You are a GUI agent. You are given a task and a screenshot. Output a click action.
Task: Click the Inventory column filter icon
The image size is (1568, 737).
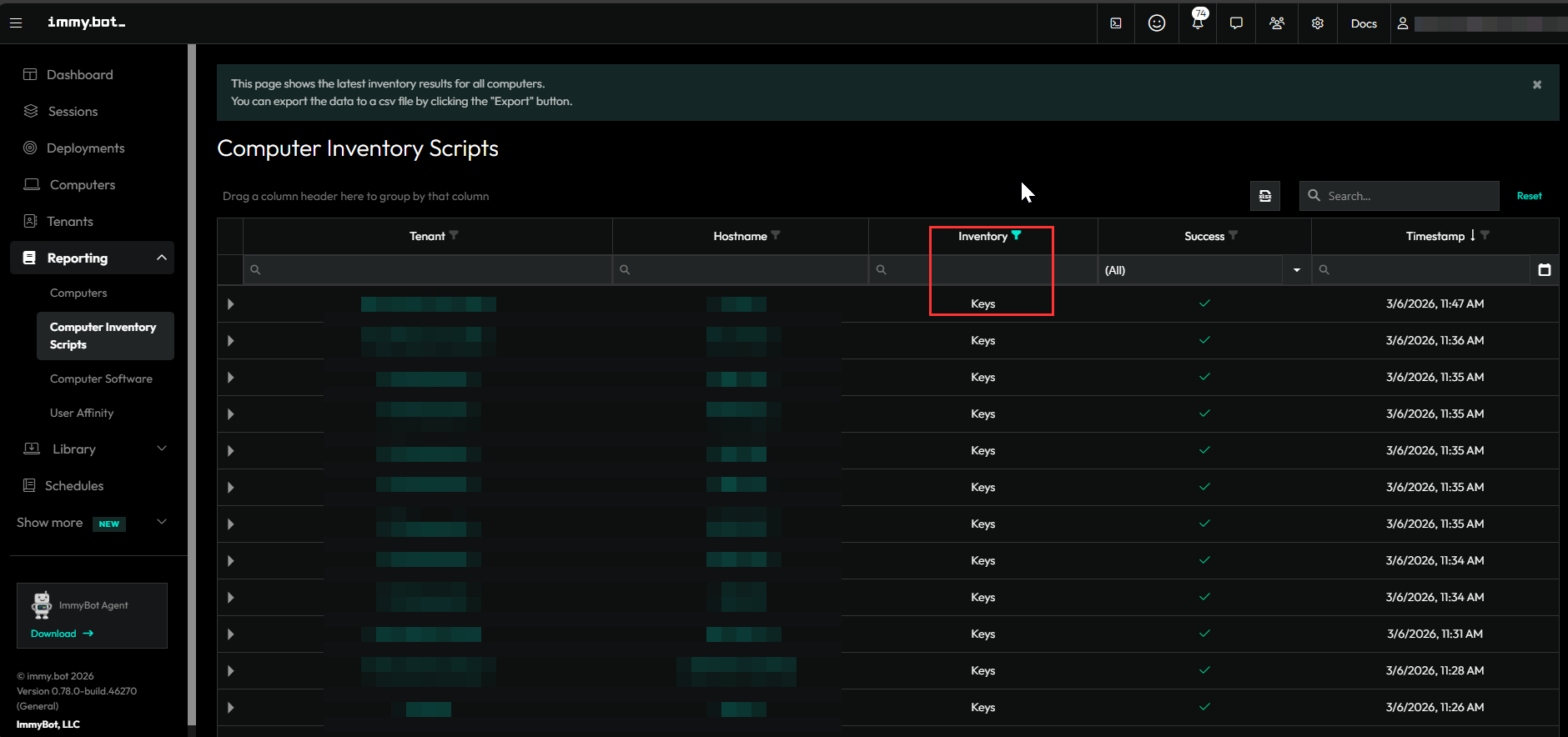[x=1016, y=236]
